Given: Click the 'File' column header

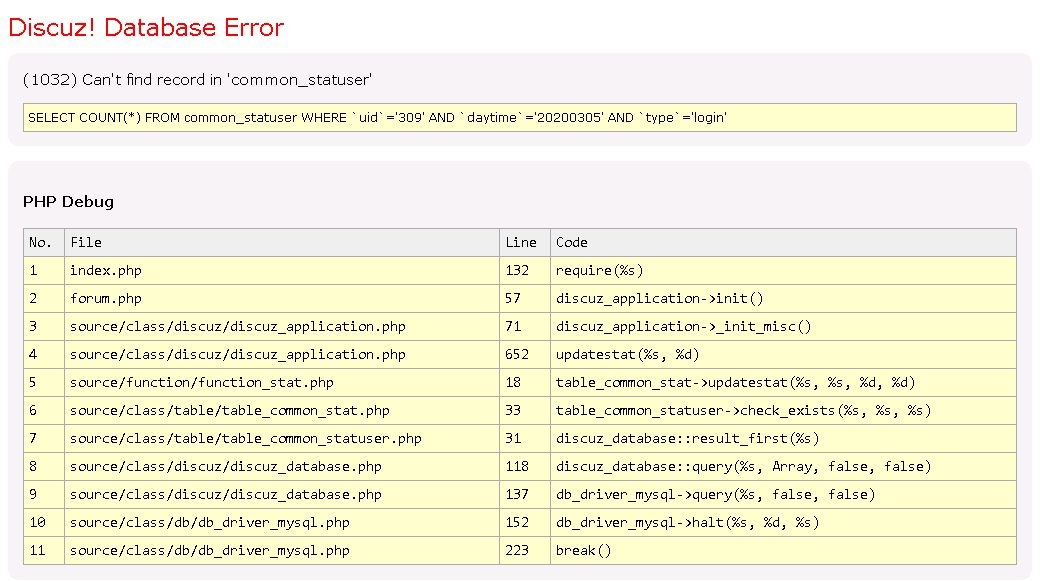Looking at the screenshot, I should click(282, 242).
